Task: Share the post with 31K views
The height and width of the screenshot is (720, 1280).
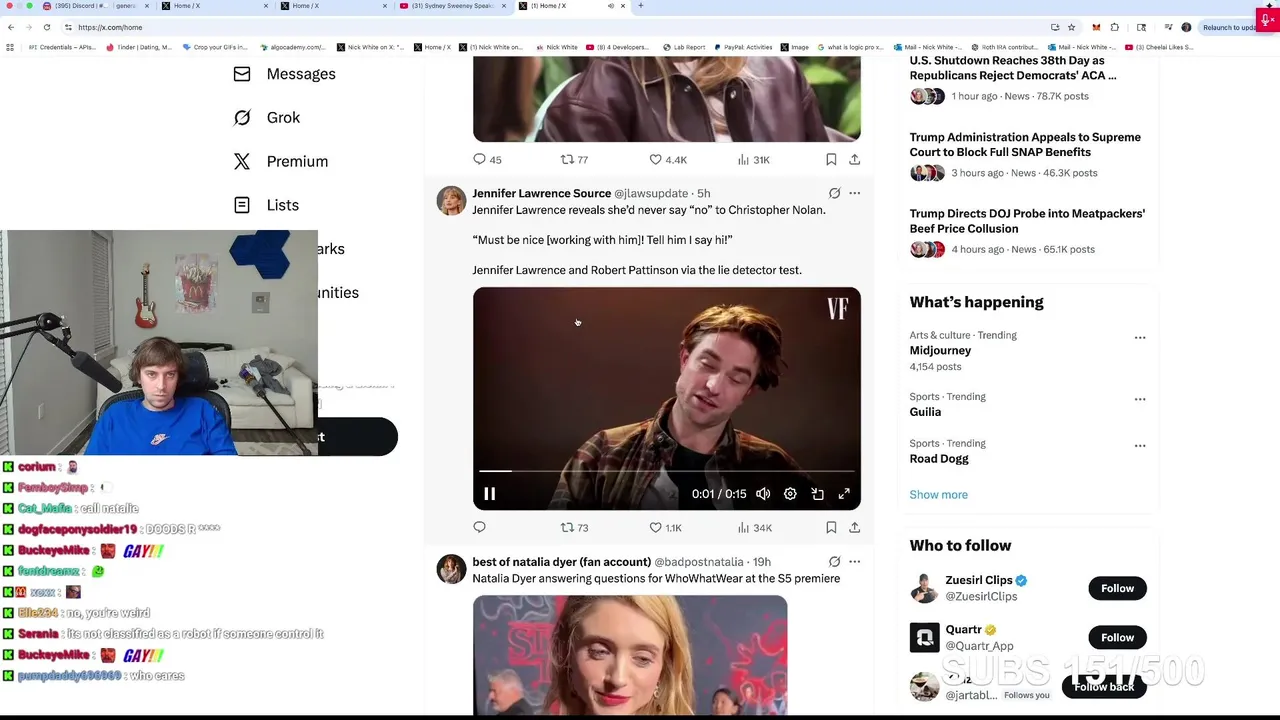Action: [x=854, y=159]
